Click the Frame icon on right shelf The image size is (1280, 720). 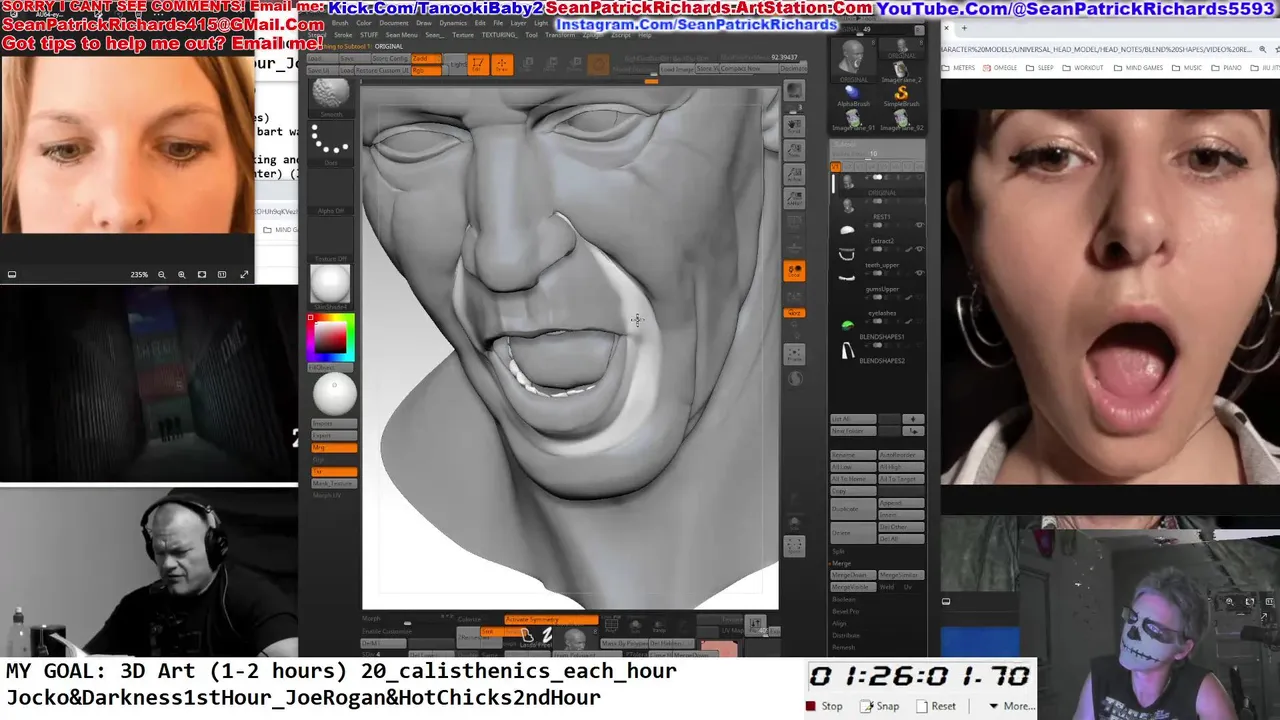794,354
